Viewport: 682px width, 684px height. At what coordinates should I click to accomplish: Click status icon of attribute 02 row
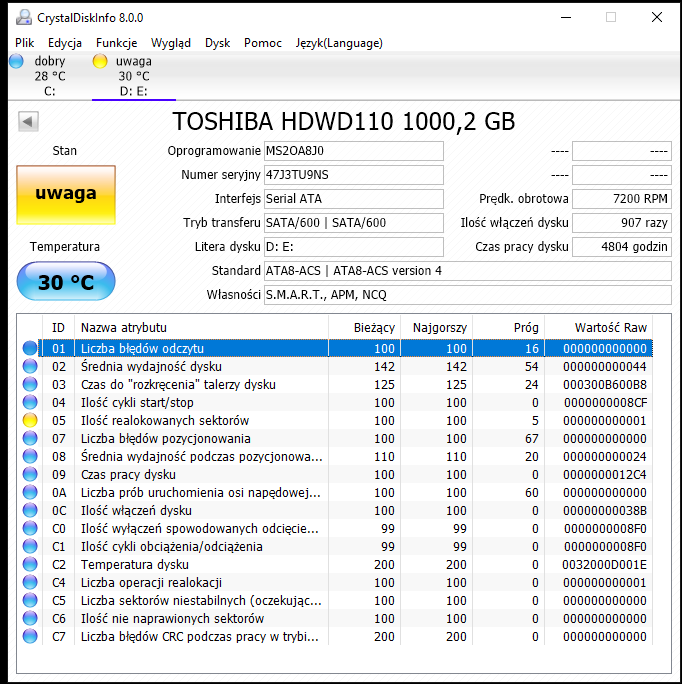coord(30,366)
